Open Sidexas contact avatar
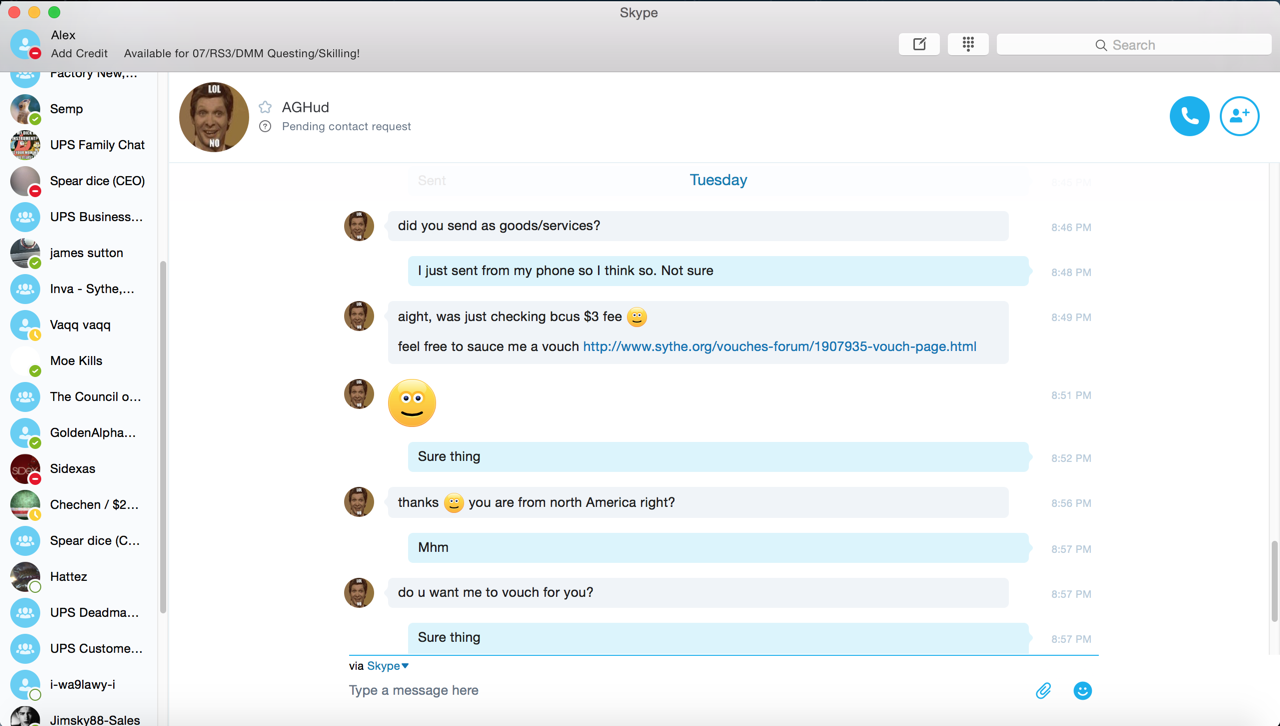Viewport: 1280px width, 726px height. coord(25,469)
